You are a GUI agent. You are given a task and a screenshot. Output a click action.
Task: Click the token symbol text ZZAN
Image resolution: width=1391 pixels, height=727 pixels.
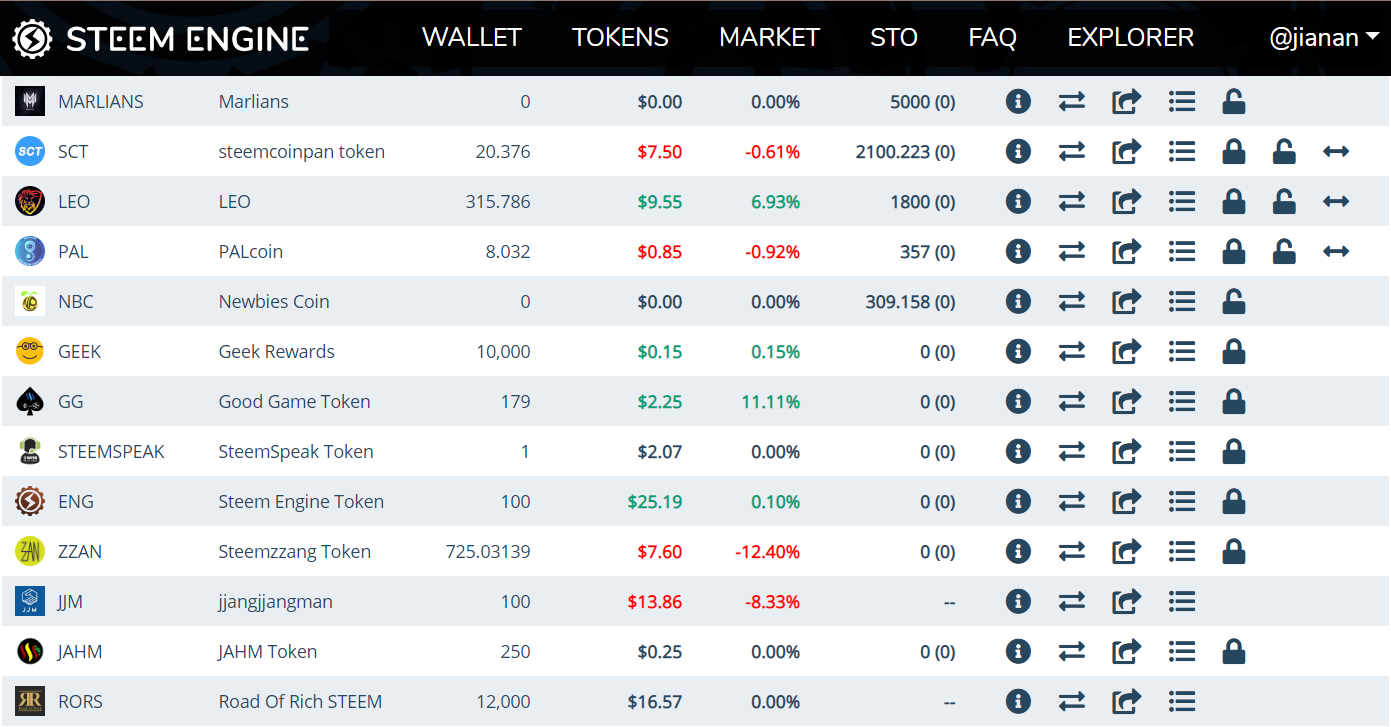coord(80,552)
